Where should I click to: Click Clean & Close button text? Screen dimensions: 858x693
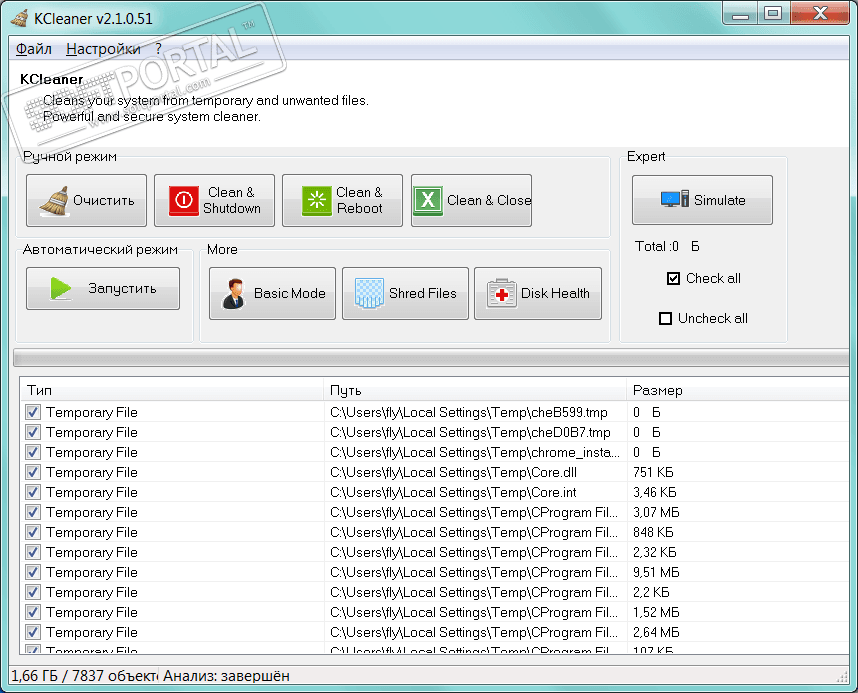click(x=489, y=200)
